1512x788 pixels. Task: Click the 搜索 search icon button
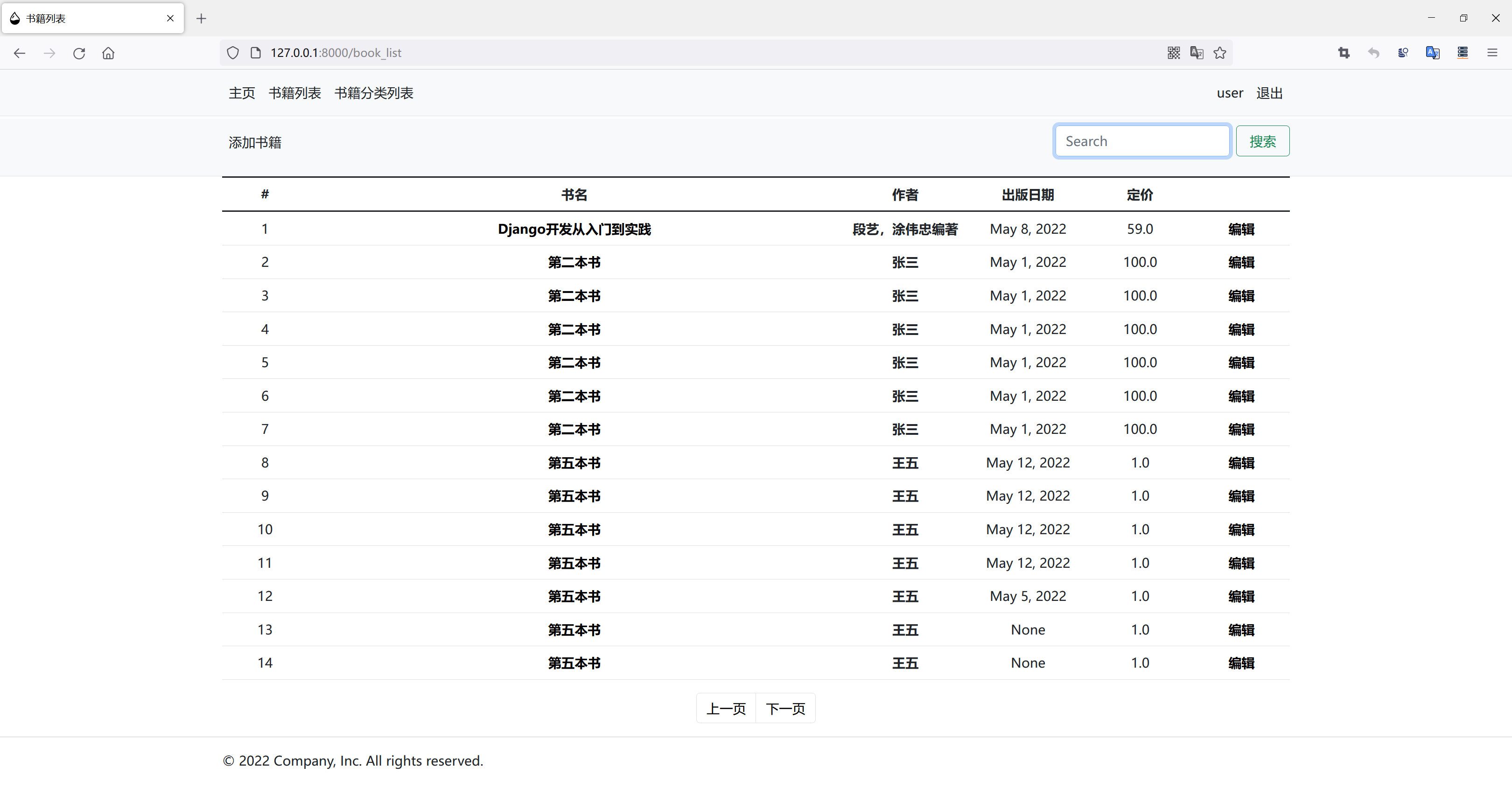tap(1262, 140)
